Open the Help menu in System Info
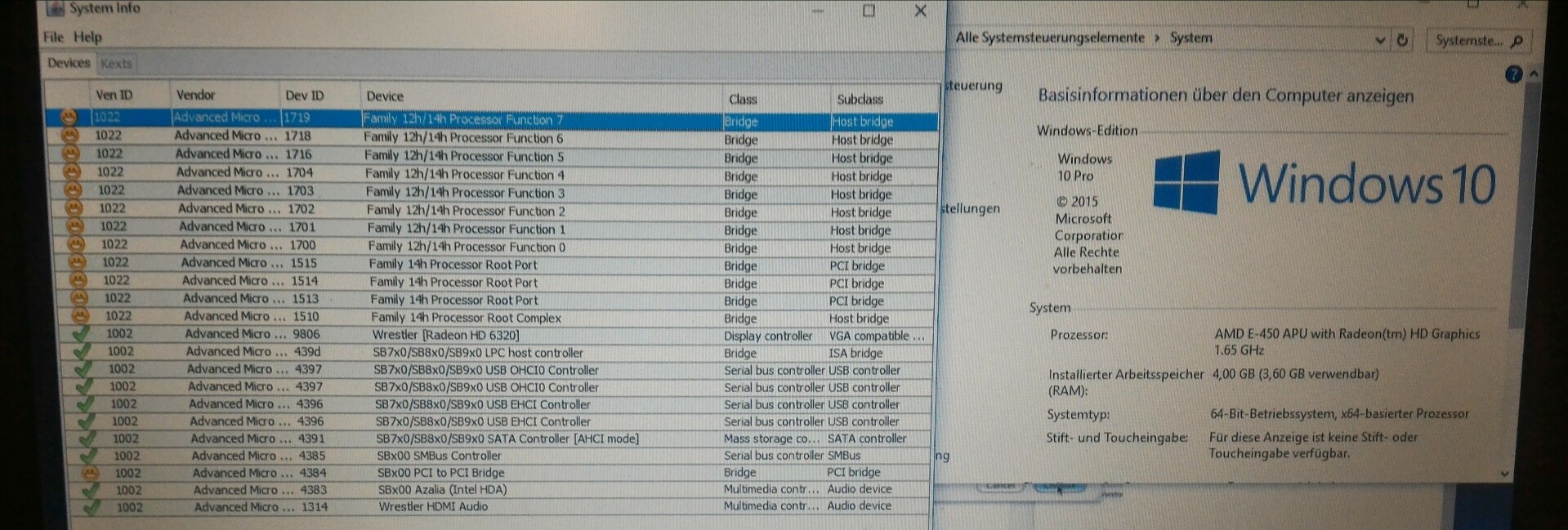Screen dimensions: 1568x530 click(87, 37)
